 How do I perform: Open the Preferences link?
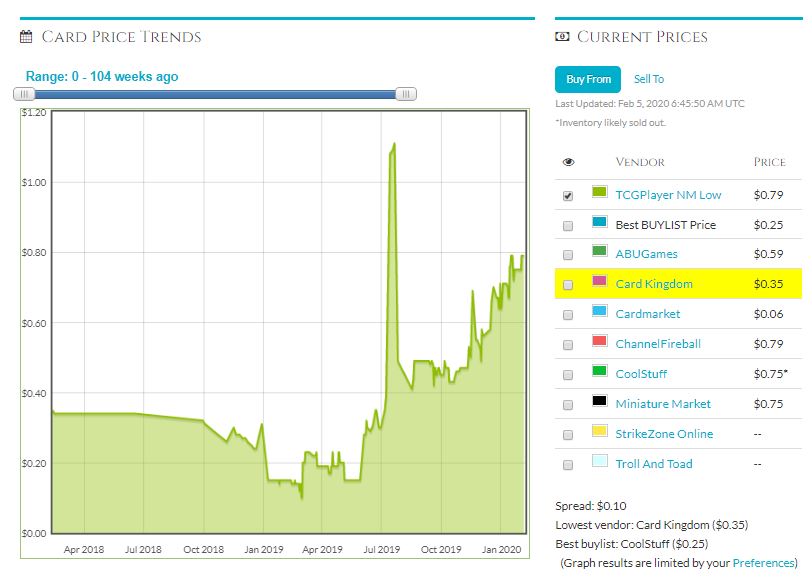point(763,563)
